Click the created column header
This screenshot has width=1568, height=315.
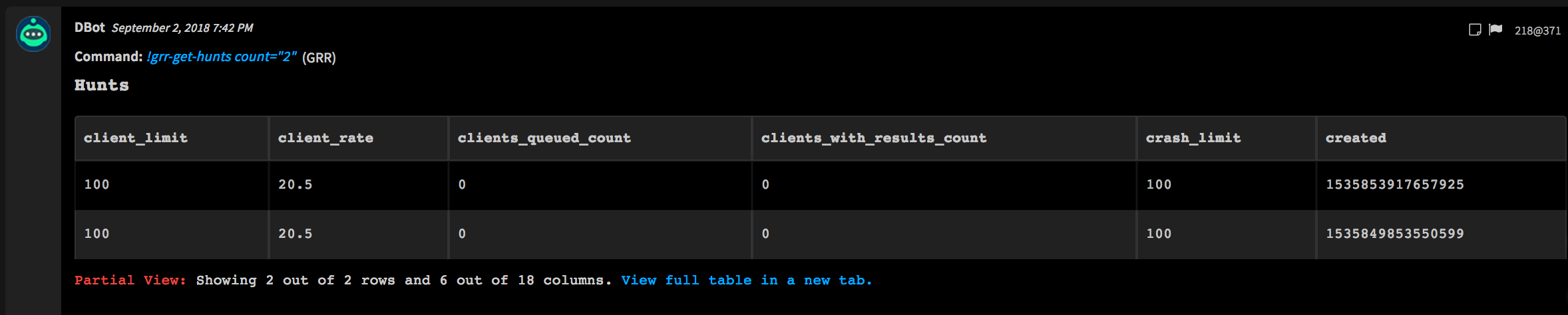(1356, 138)
